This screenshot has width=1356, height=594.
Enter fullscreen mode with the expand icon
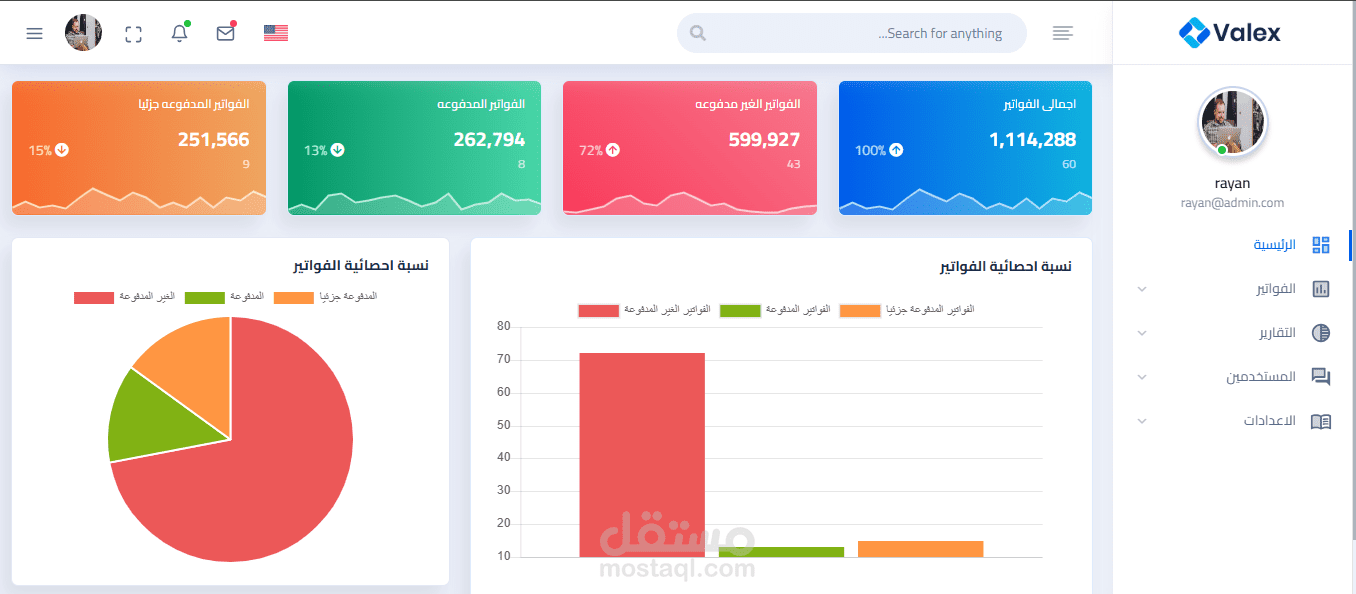(x=133, y=32)
